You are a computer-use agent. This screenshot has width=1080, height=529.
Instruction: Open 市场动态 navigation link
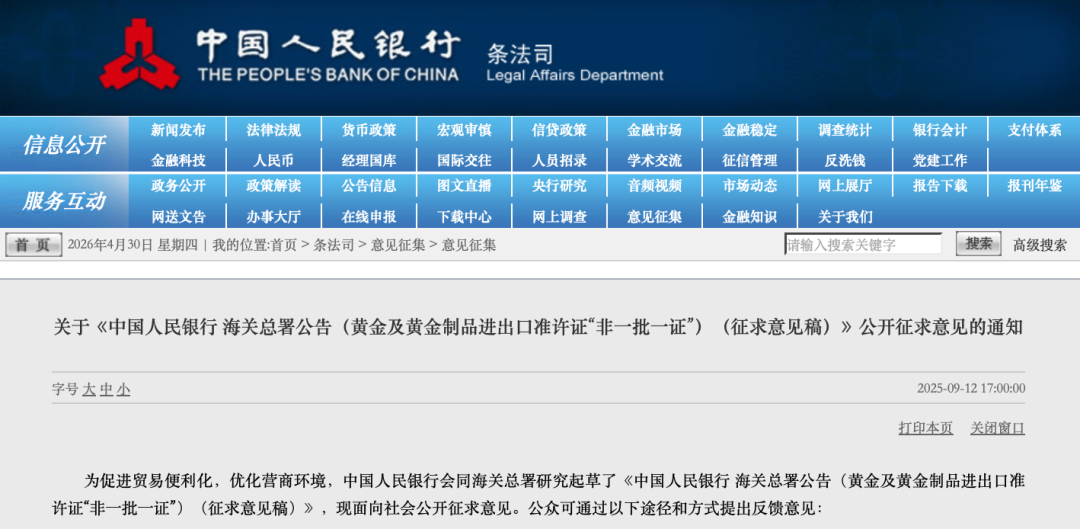tap(750, 186)
